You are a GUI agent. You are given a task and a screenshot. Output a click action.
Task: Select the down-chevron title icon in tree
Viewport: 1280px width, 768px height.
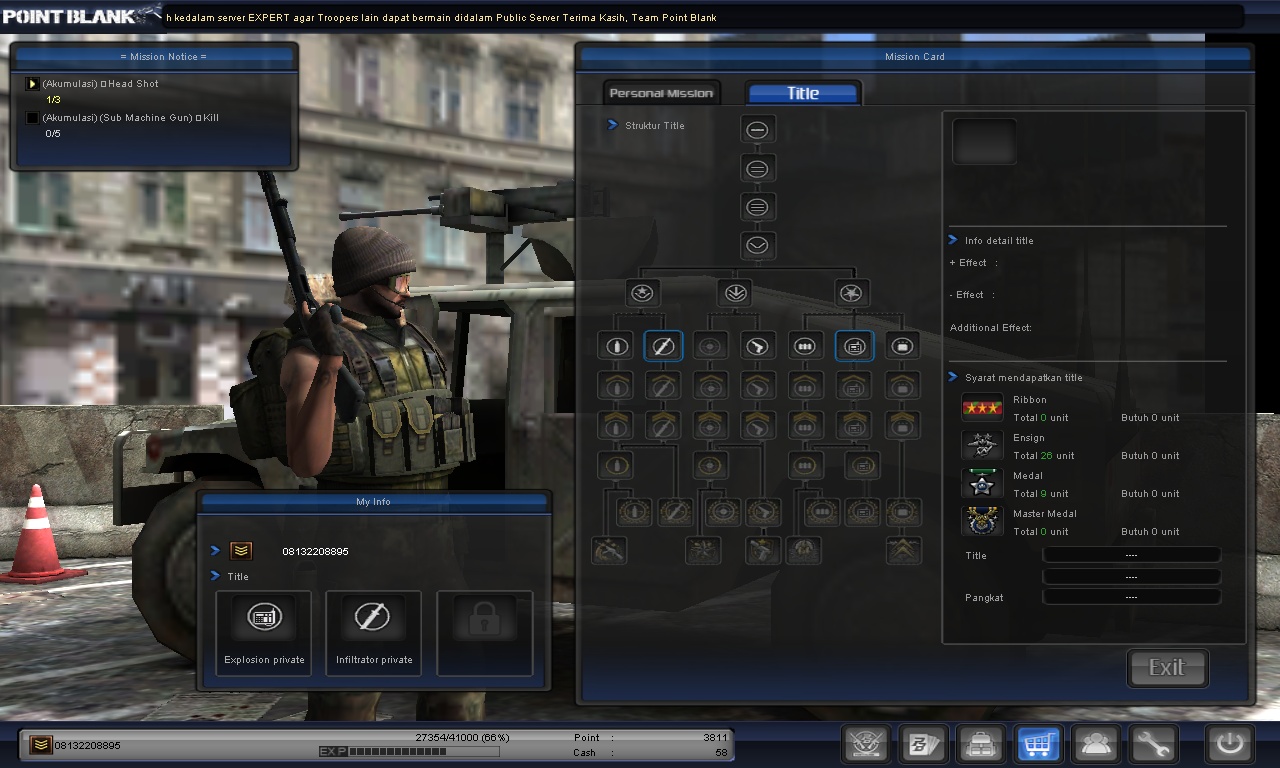click(x=758, y=245)
